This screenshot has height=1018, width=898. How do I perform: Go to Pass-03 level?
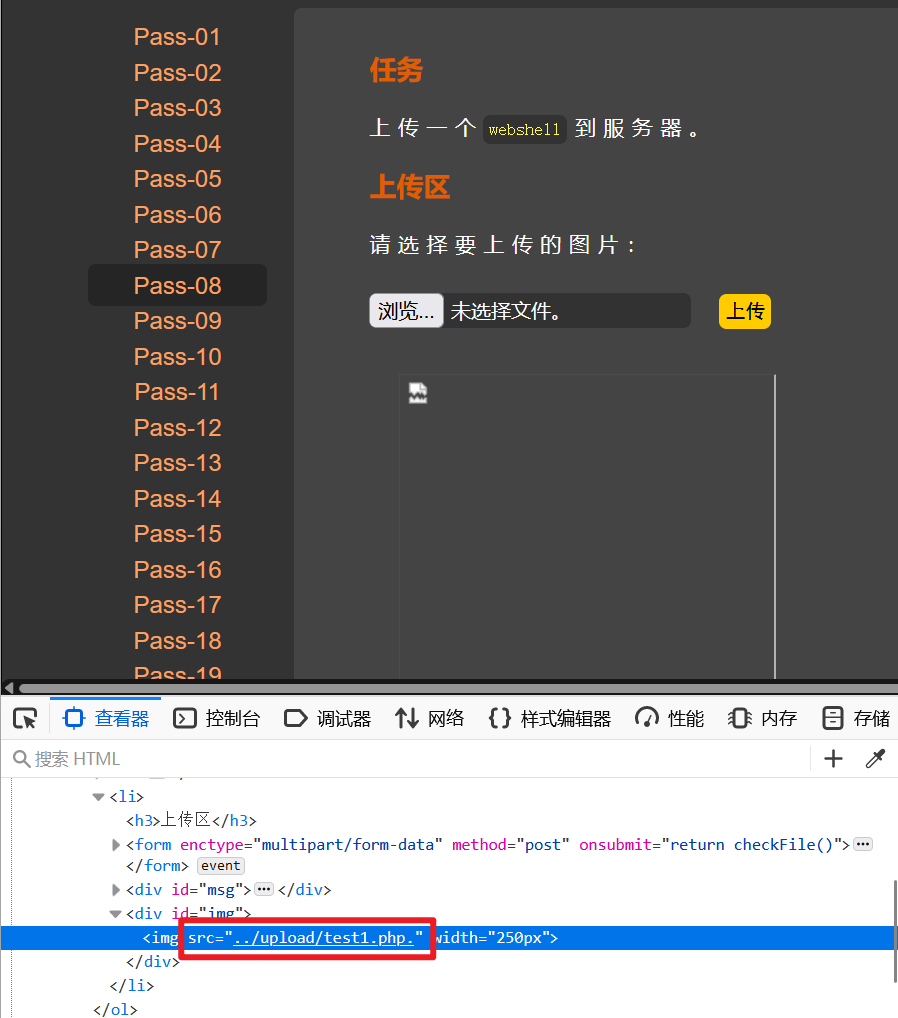[x=177, y=108]
